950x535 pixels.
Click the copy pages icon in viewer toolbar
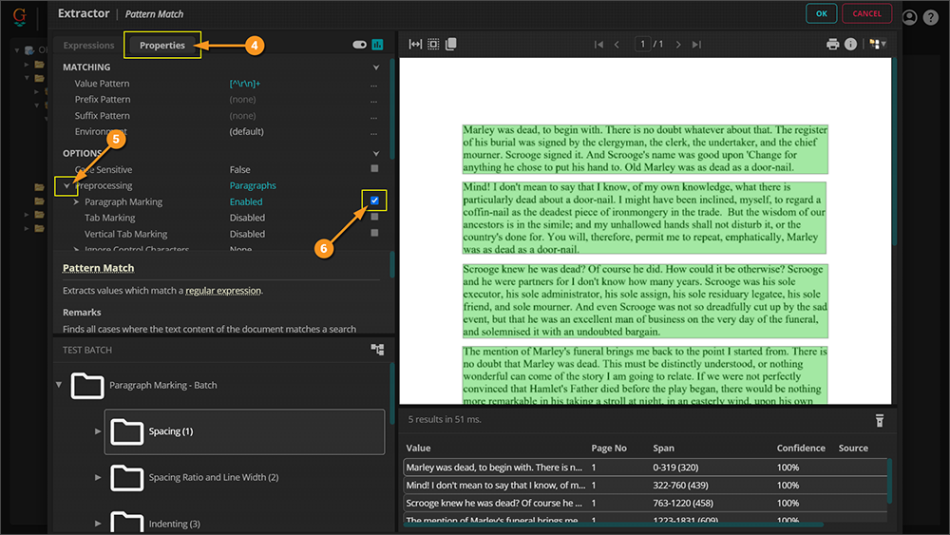pos(451,44)
